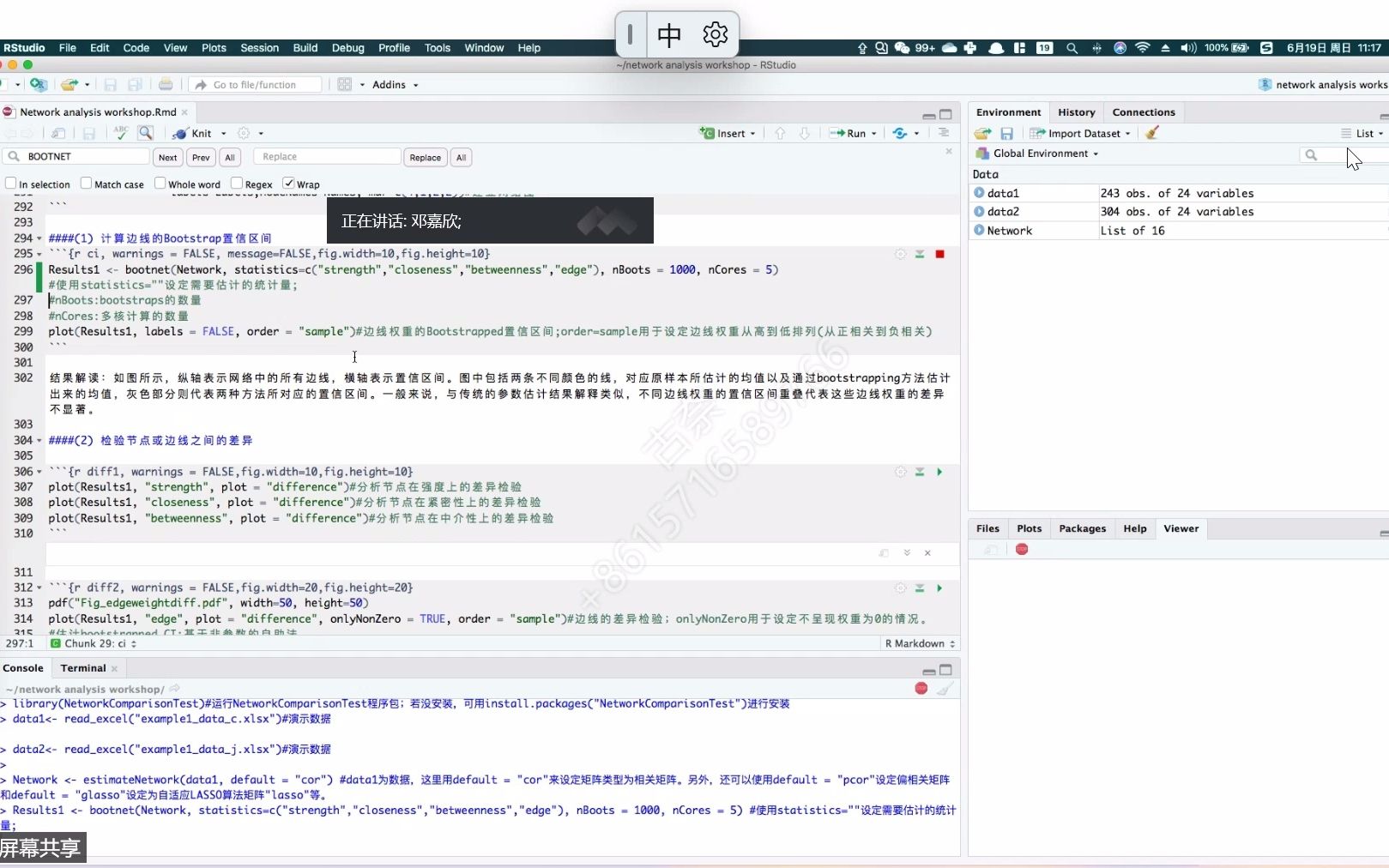Open the Addins dropdown
The height and width of the screenshot is (868, 1389).
pyautogui.click(x=396, y=84)
